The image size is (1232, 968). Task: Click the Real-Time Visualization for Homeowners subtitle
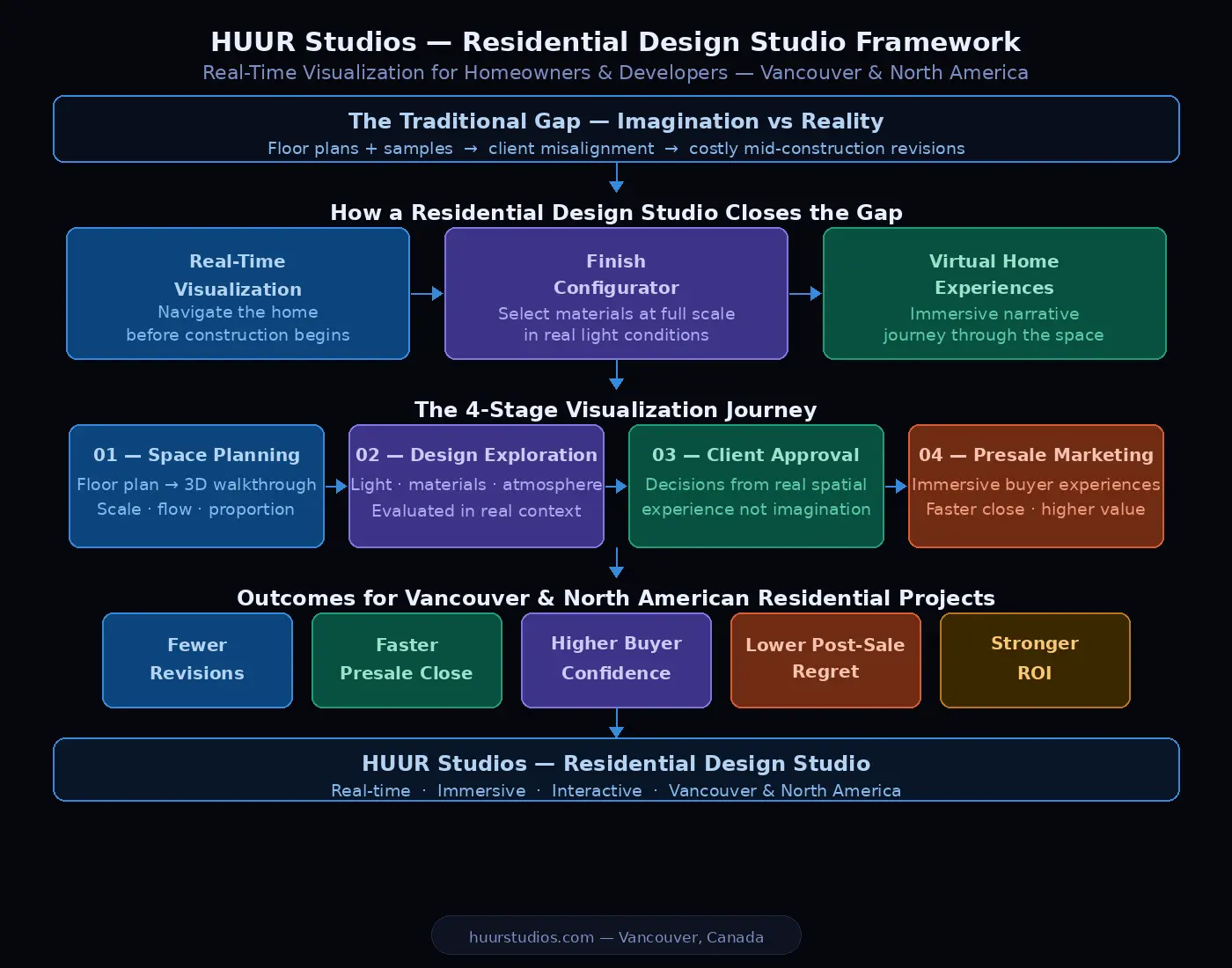point(616,72)
